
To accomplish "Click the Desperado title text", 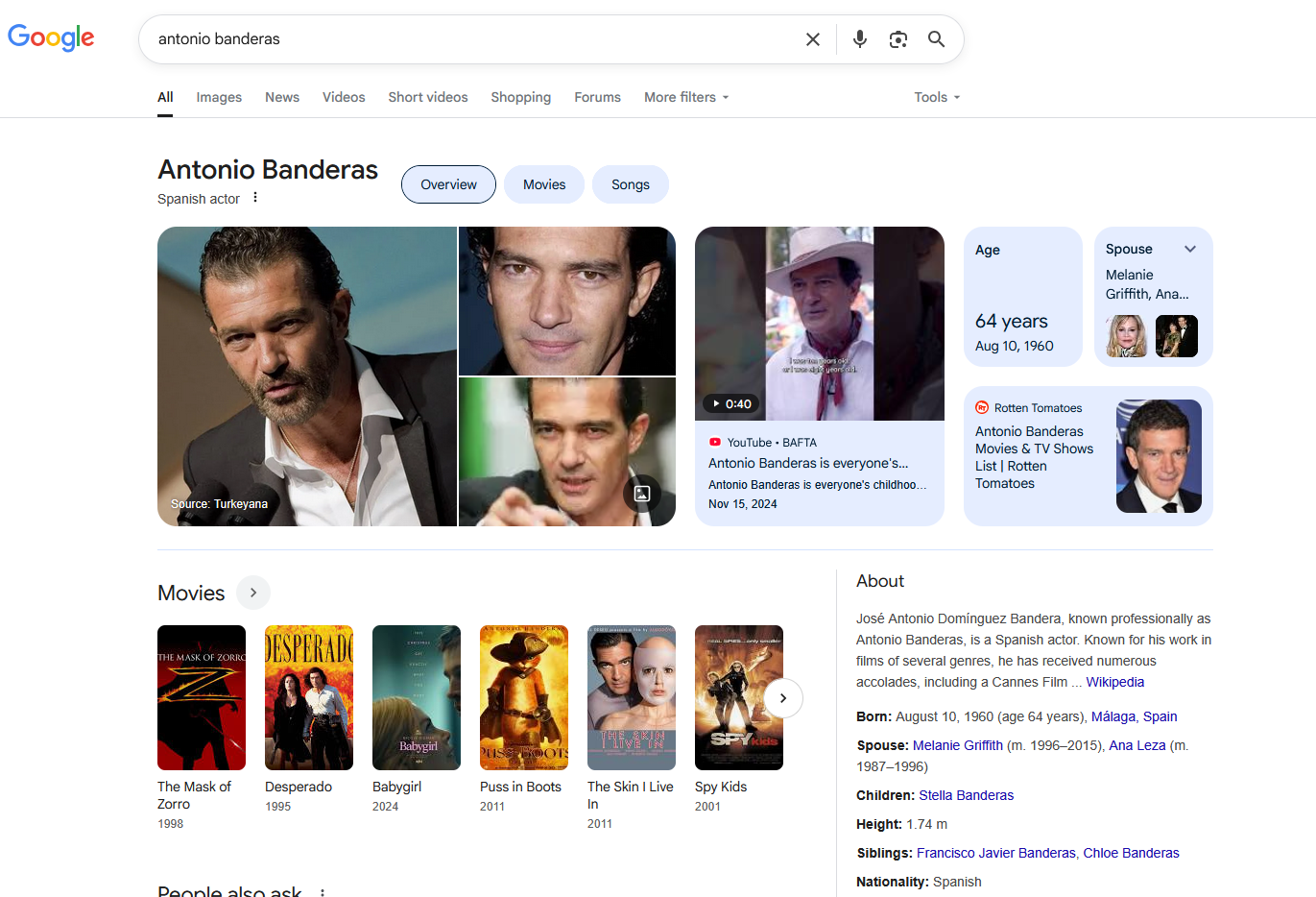I will [299, 787].
